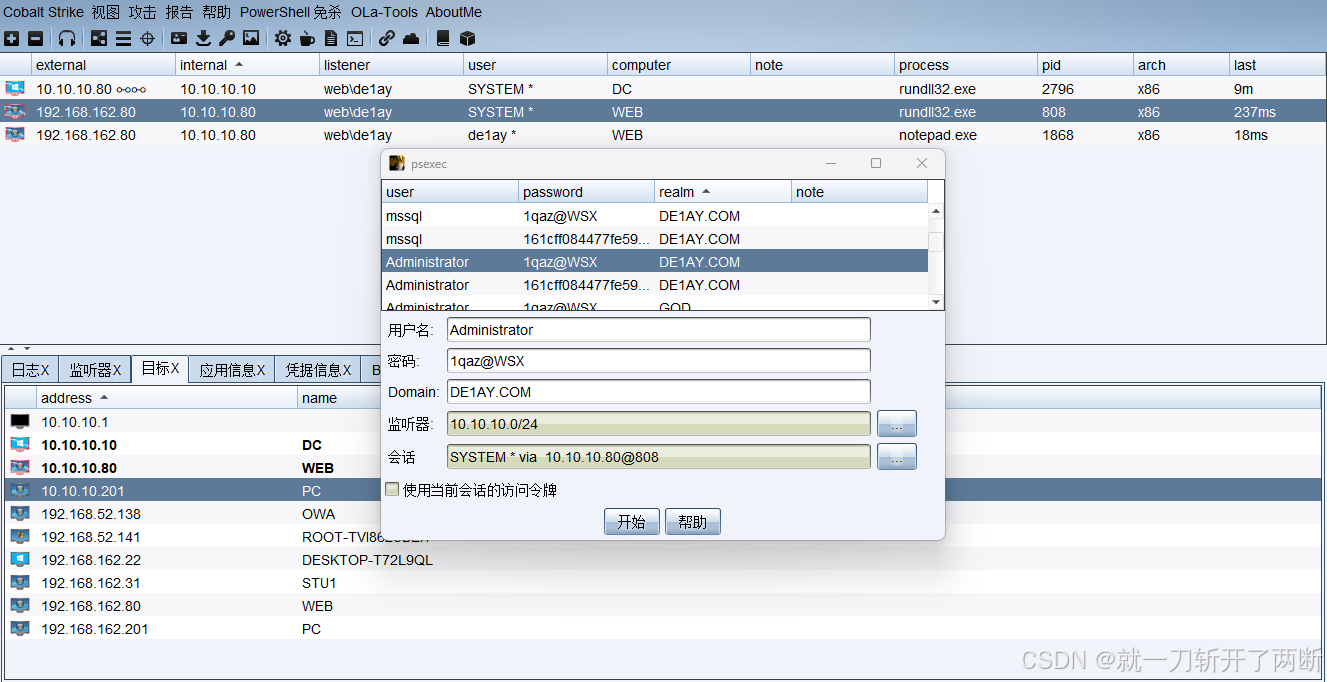Screen dimensions: 1327x682
Task: Switch to the 凭据信息 tab
Action: pos(318,369)
